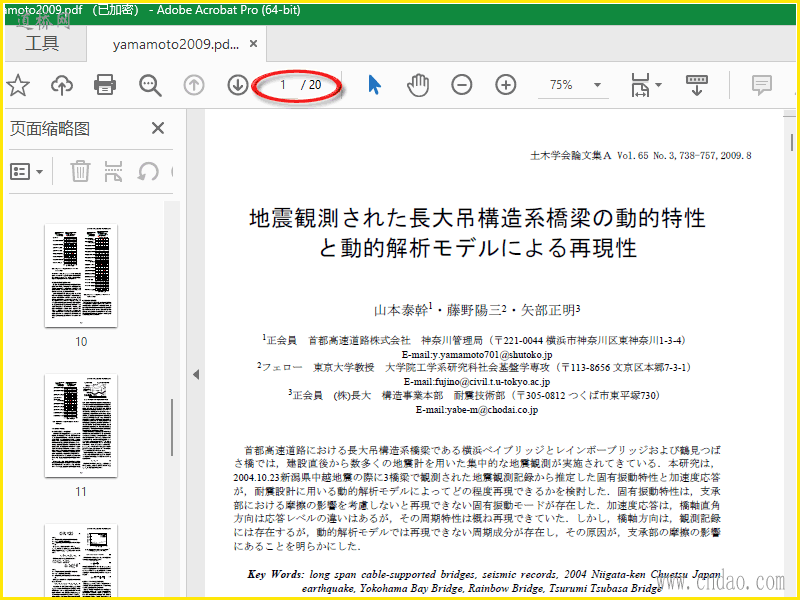Click the page number input field
This screenshot has height=600, width=800.
[284, 85]
